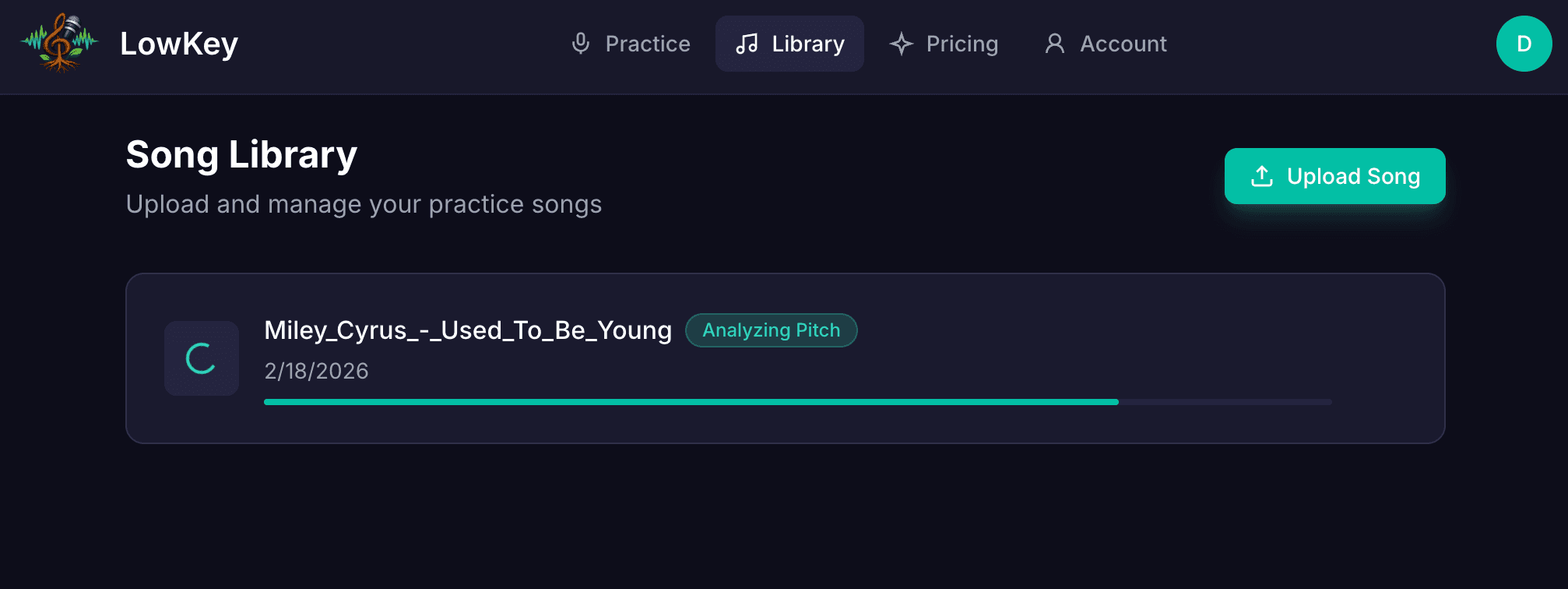Go to the Practice tab
This screenshot has width=1568, height=589.
pyautogui.click(x=647, y=44)
